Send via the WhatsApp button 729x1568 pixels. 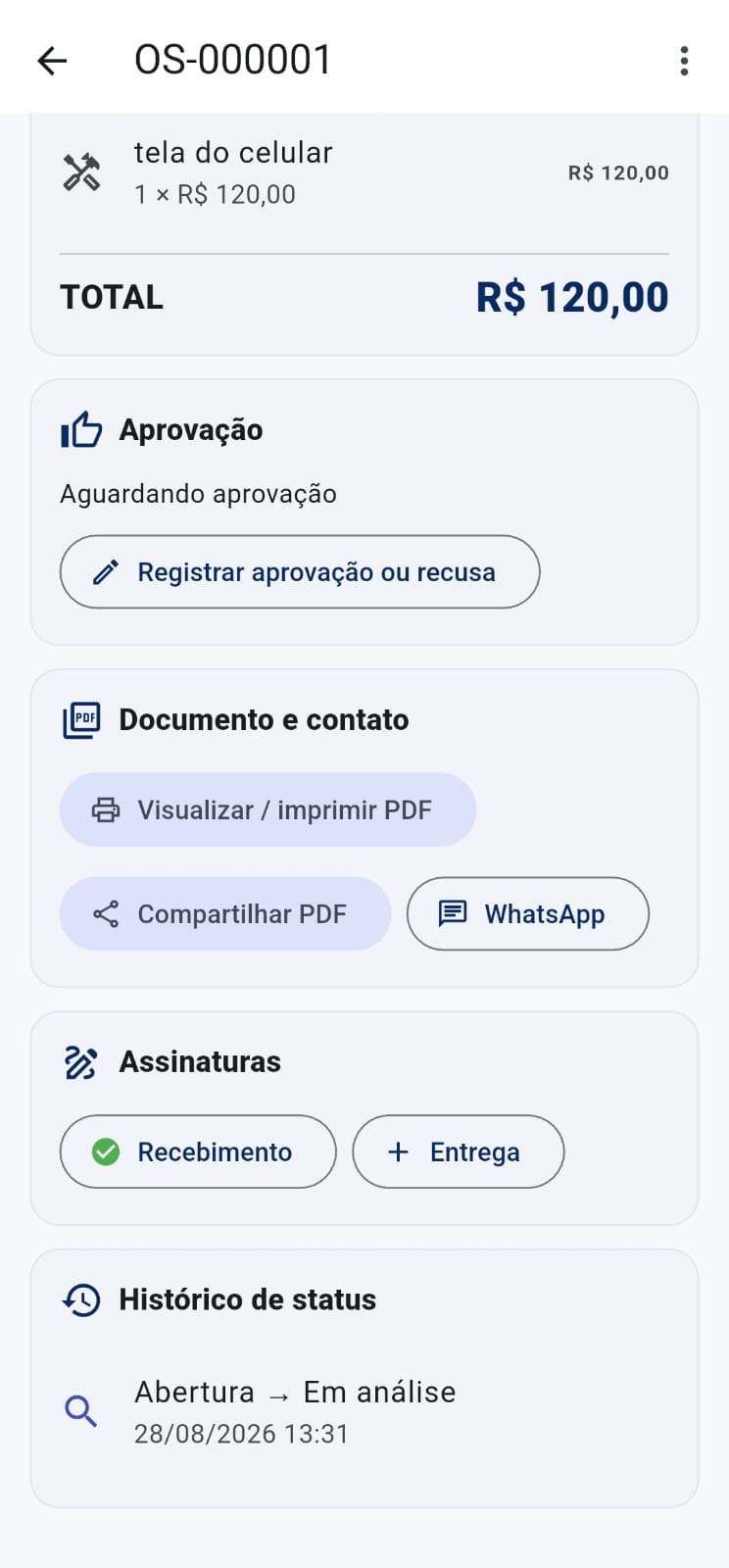[528, 914]
